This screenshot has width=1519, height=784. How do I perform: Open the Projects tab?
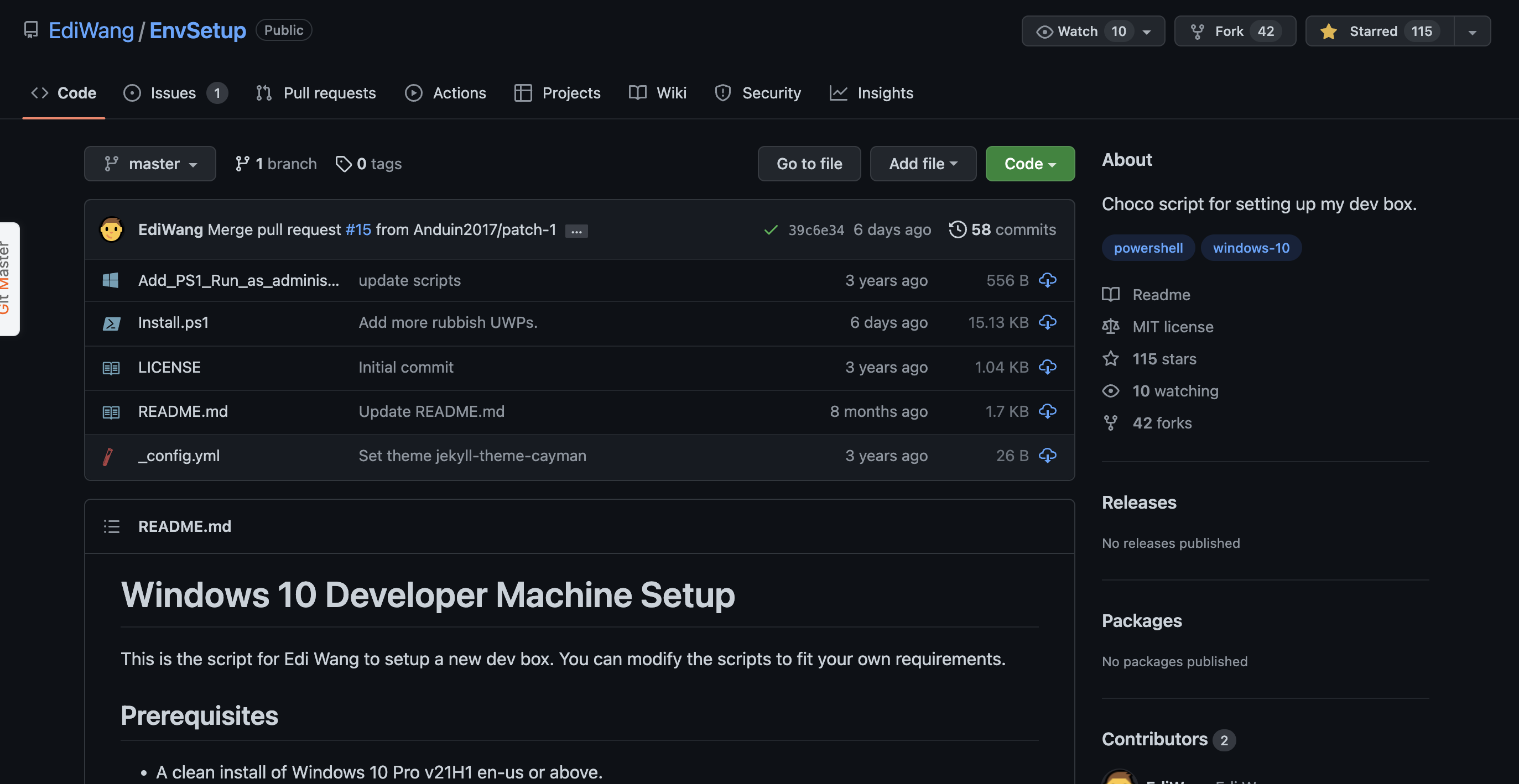click(x=557, y=92)
